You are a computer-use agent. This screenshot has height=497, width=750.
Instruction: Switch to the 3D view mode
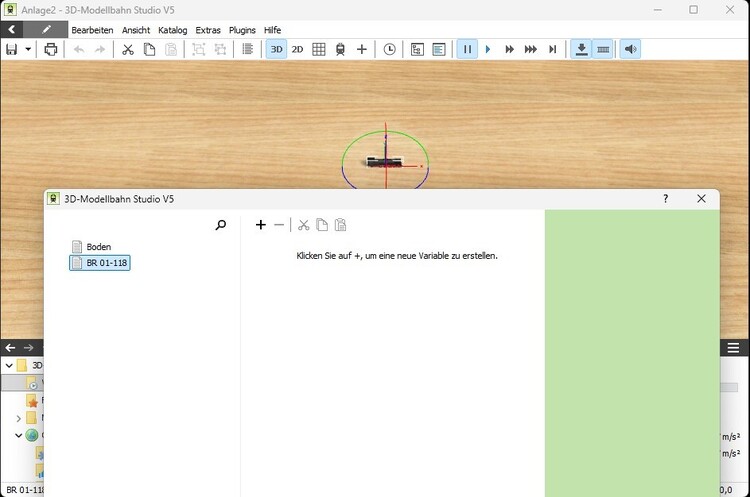[276, 49]
